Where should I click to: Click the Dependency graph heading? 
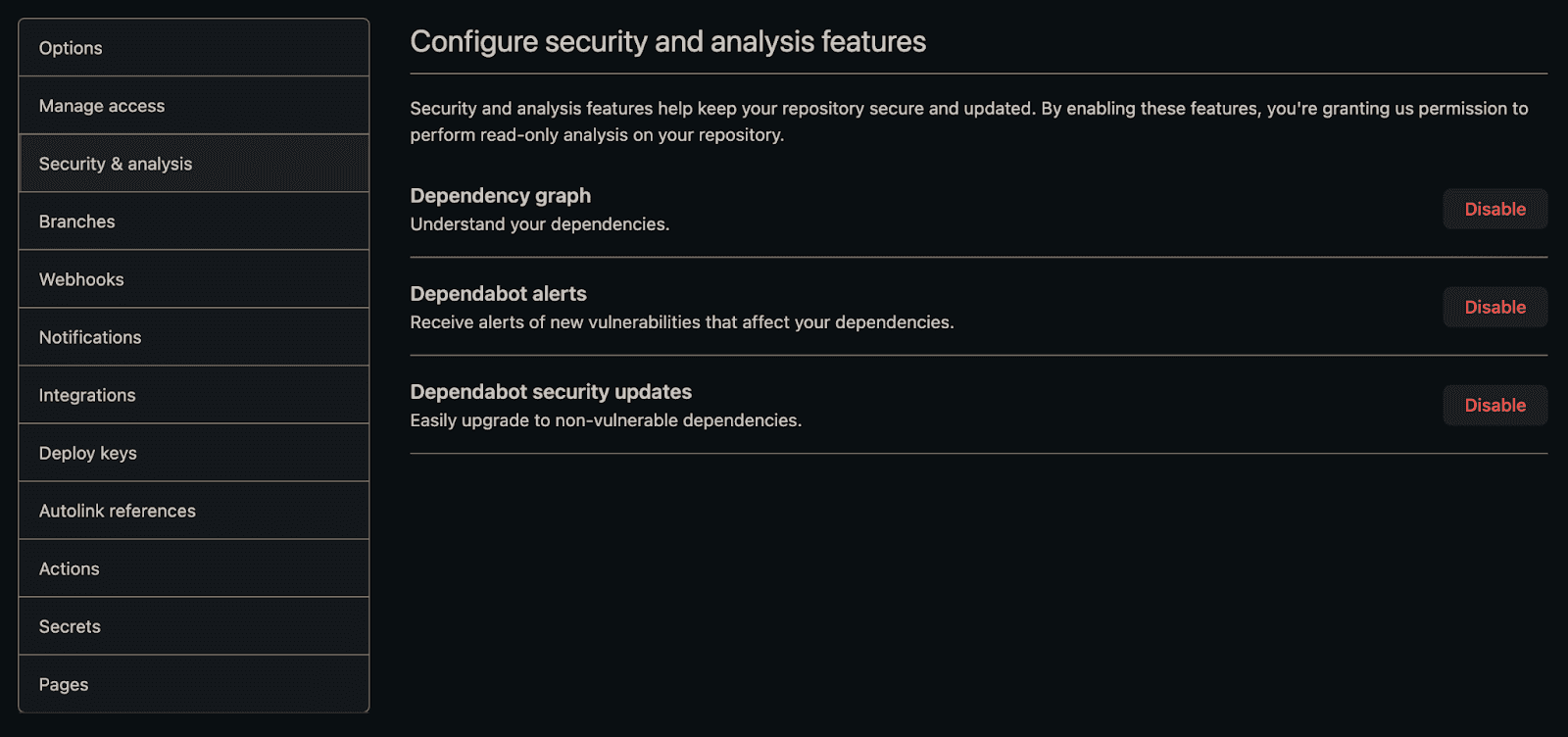pyautogui.click(x=500, y=196)
